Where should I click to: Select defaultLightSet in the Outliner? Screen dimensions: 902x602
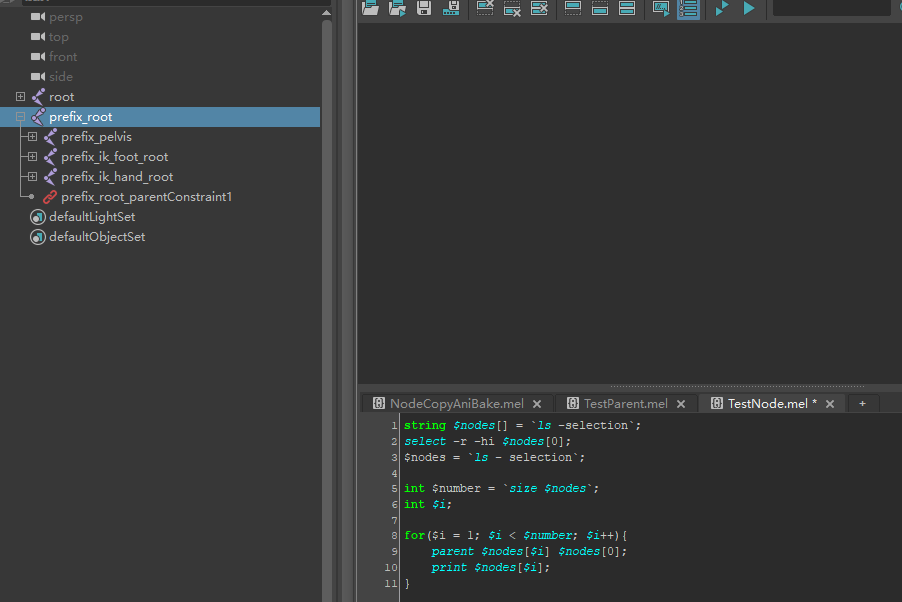(92, 217)
